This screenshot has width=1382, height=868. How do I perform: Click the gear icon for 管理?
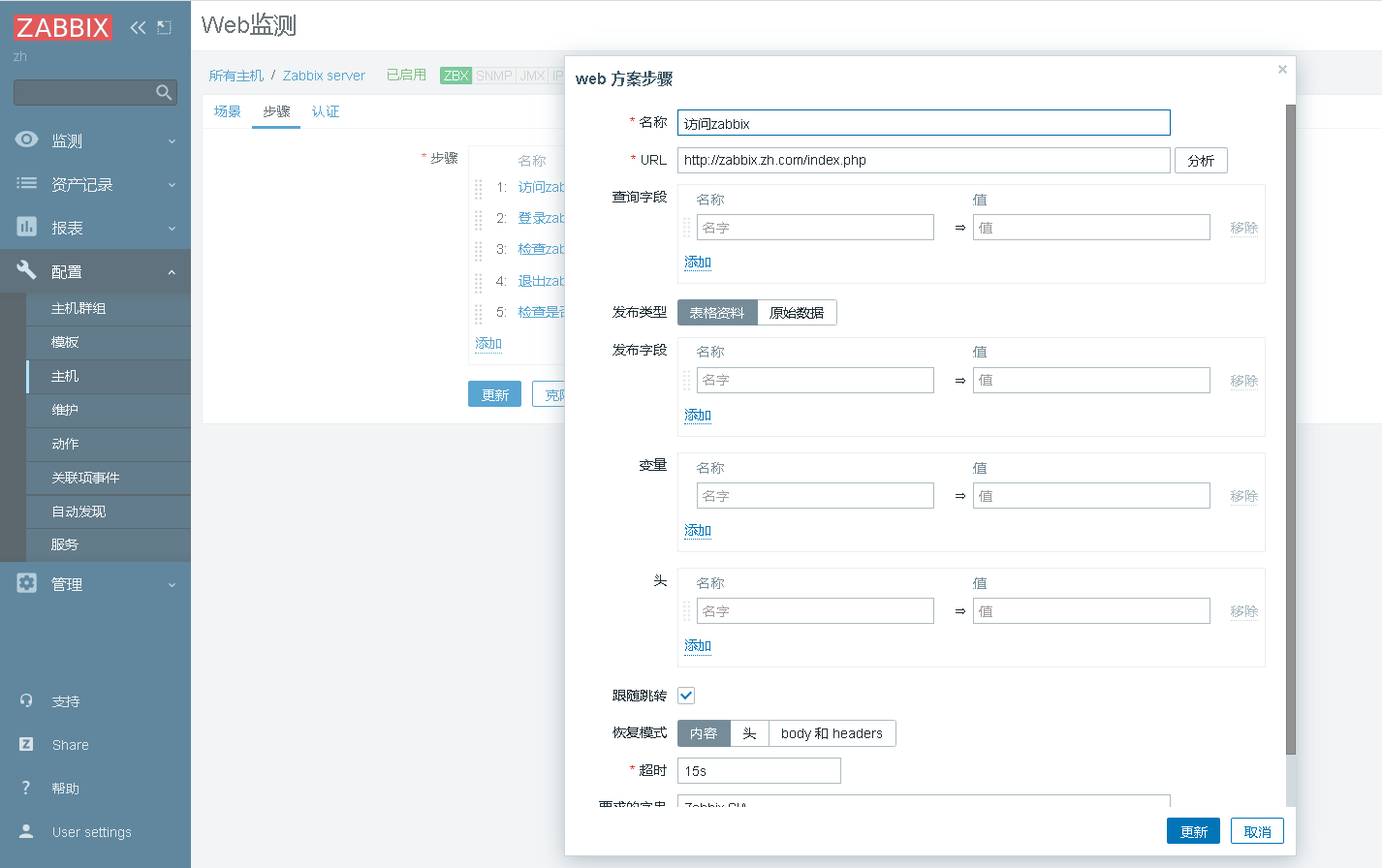click(27, 583)
